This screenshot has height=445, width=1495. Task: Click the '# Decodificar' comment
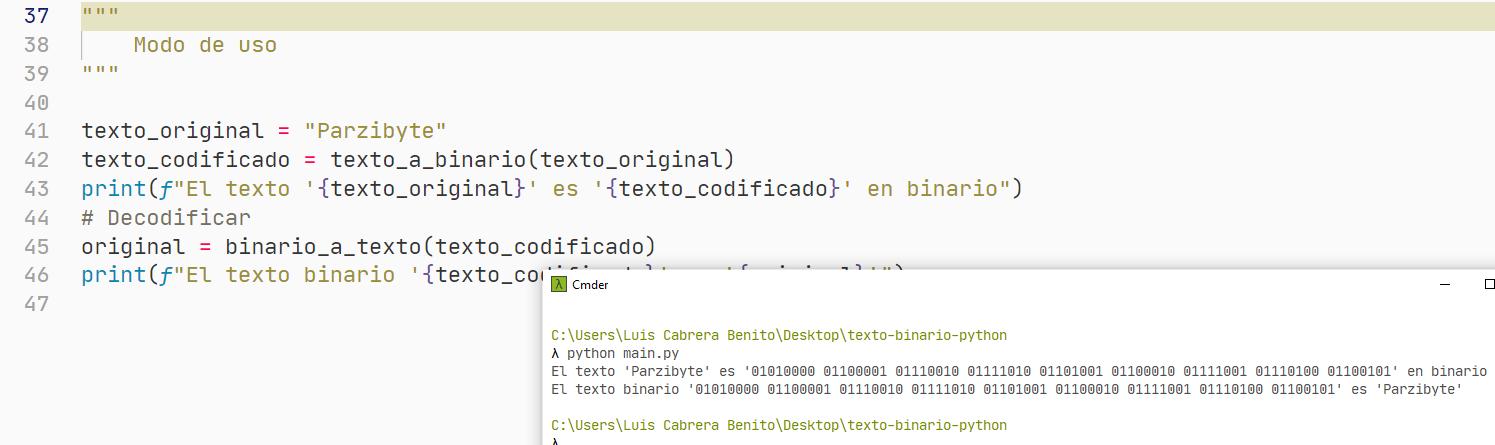click(x=166, y=218)
